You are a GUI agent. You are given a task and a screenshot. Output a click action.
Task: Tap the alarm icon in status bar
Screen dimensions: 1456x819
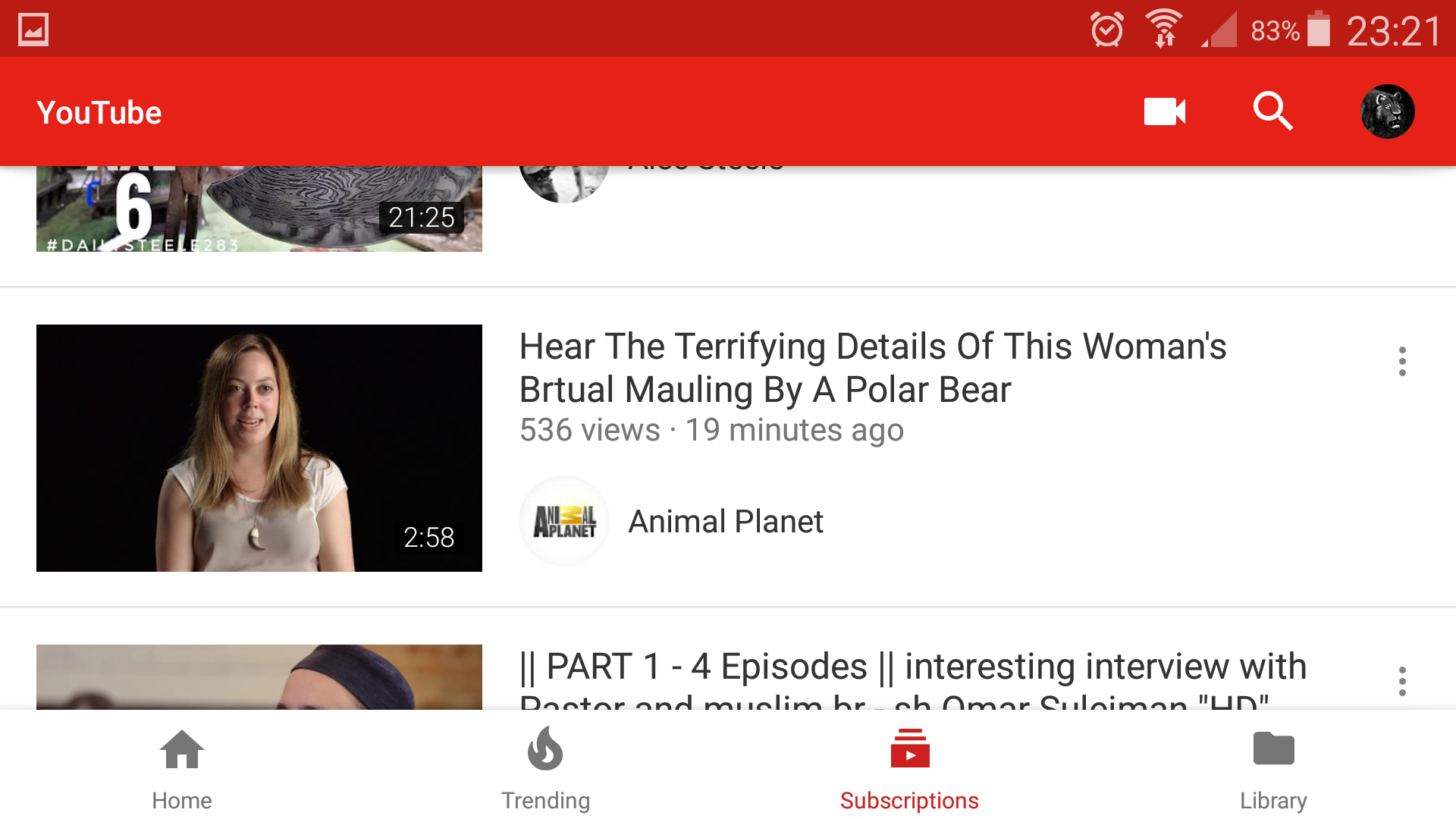pyautogui.click(x=1107, y=30)
